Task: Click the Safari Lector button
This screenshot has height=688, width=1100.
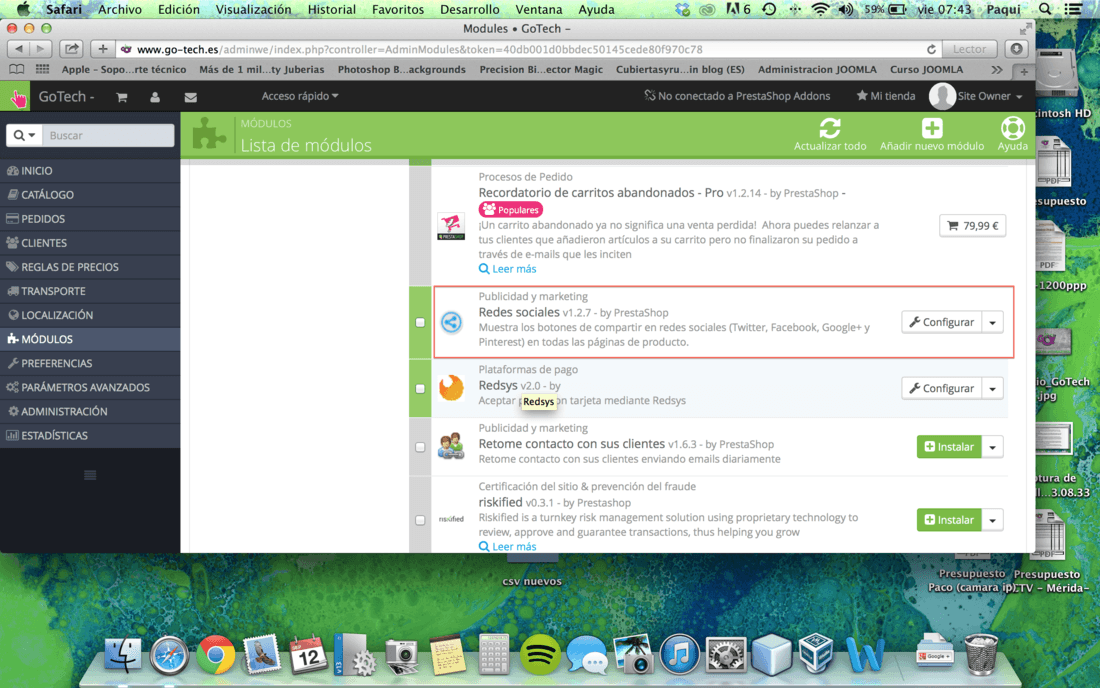Action: 969,49
